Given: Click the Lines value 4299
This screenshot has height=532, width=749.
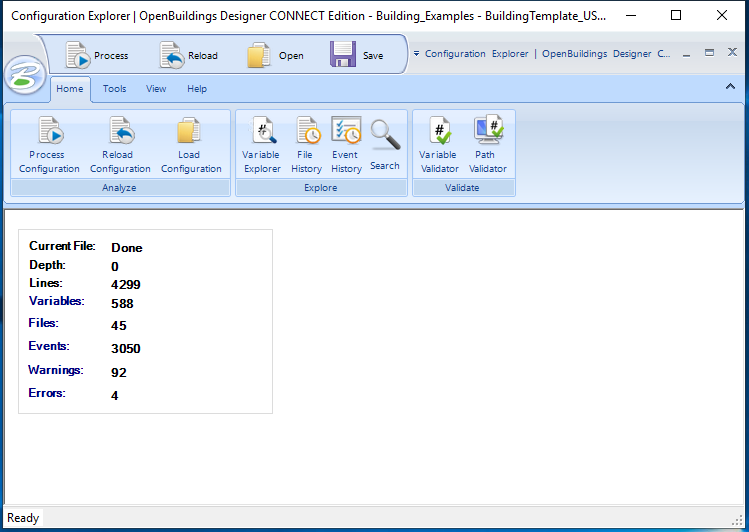Looking at the screenshot, I should coord(126,285).
